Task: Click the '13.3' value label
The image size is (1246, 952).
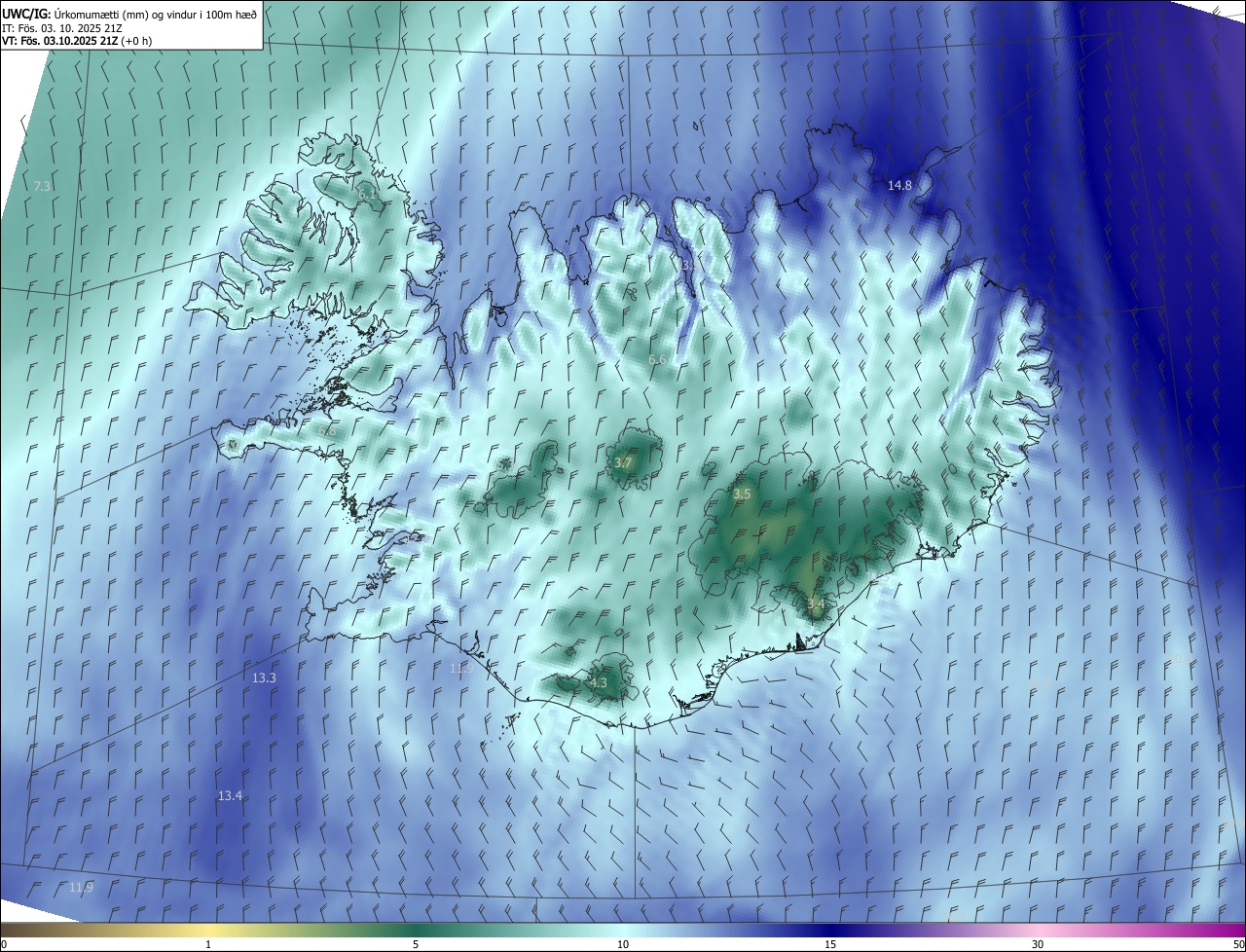Action: [264, 677]
